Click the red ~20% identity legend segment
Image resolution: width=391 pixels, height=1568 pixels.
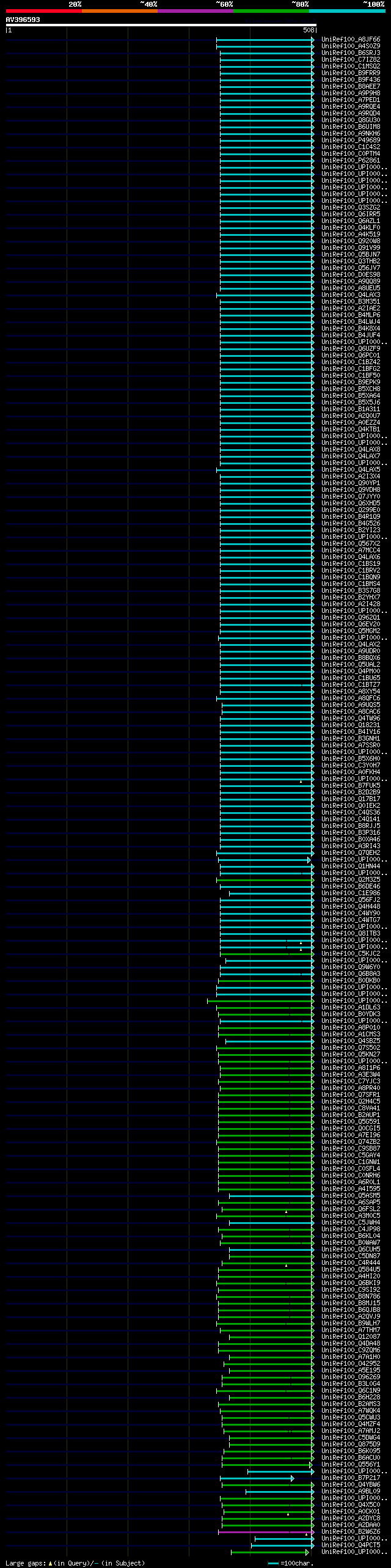(43, 11)
